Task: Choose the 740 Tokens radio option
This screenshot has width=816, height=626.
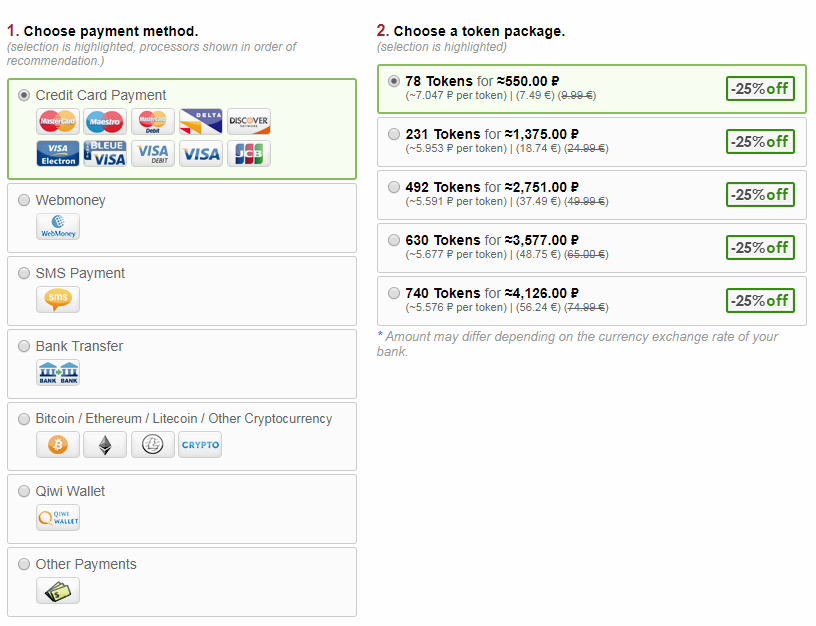Action: (x=394, y=293)
